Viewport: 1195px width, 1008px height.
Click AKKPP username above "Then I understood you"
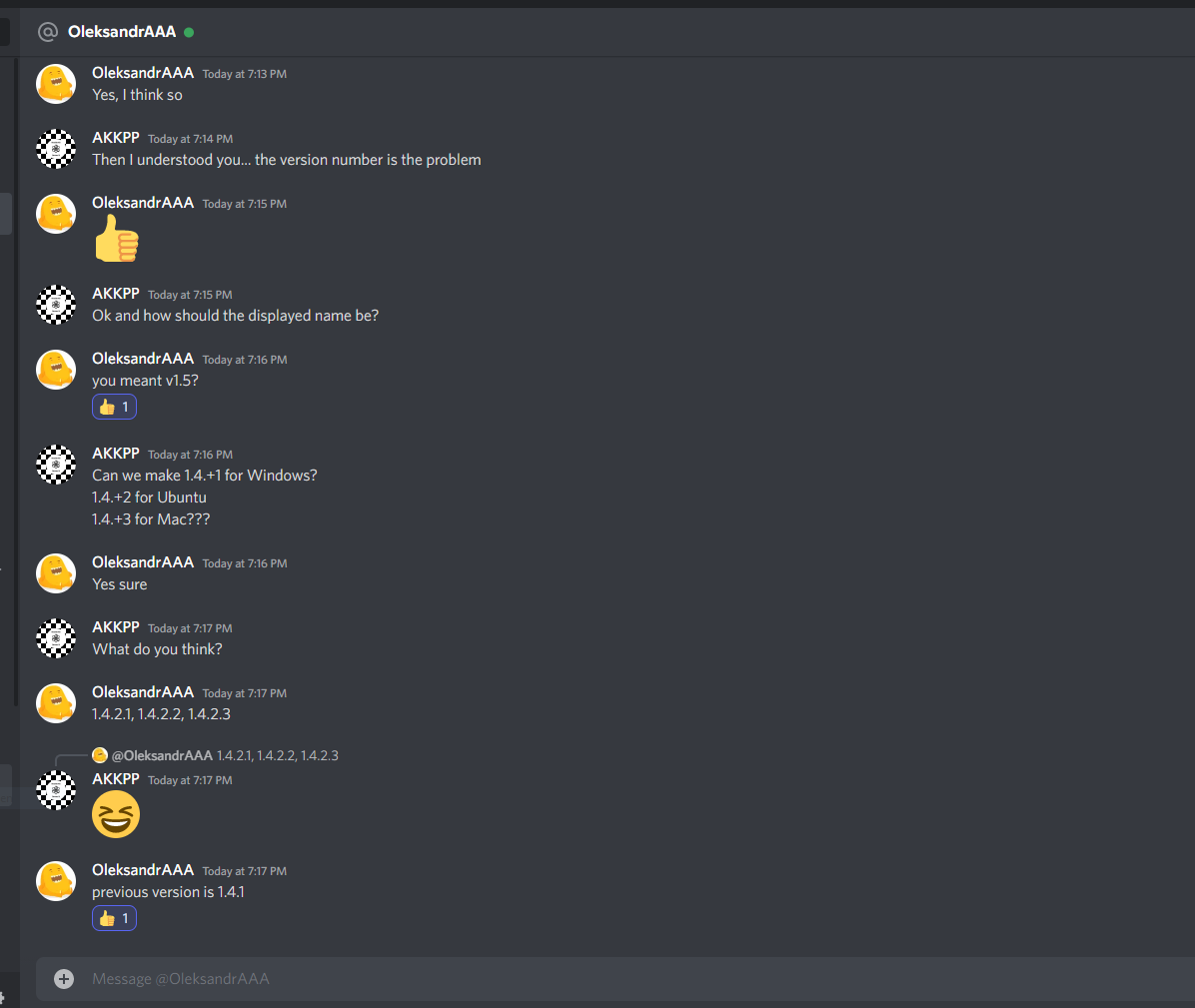coord(116,138)
